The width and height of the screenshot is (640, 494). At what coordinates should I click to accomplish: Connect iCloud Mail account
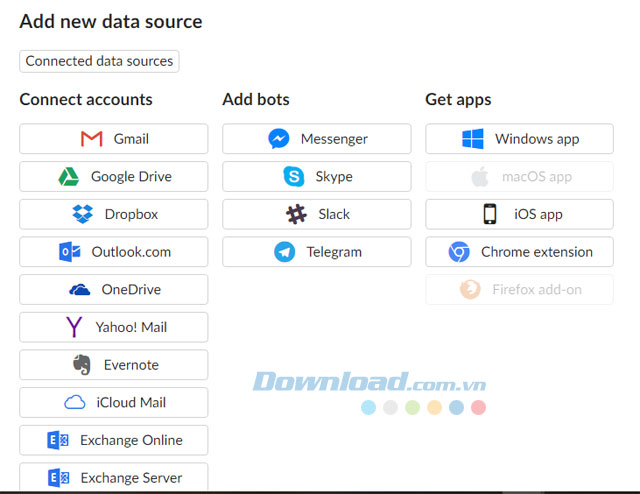click(x=113, y=402)
